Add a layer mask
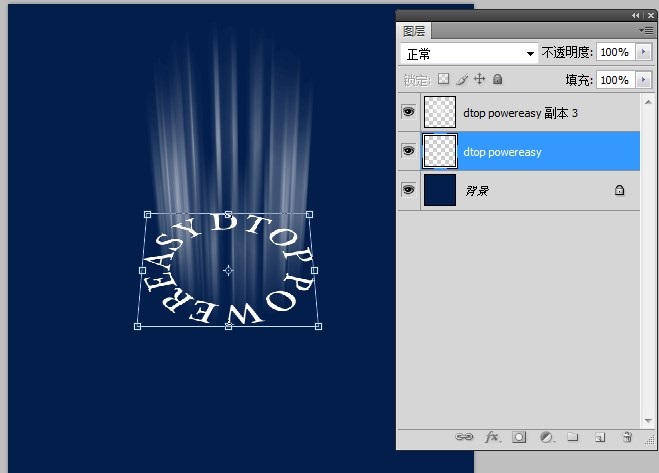The width and height of the screenshot is (659, 473). click(519, 437)
